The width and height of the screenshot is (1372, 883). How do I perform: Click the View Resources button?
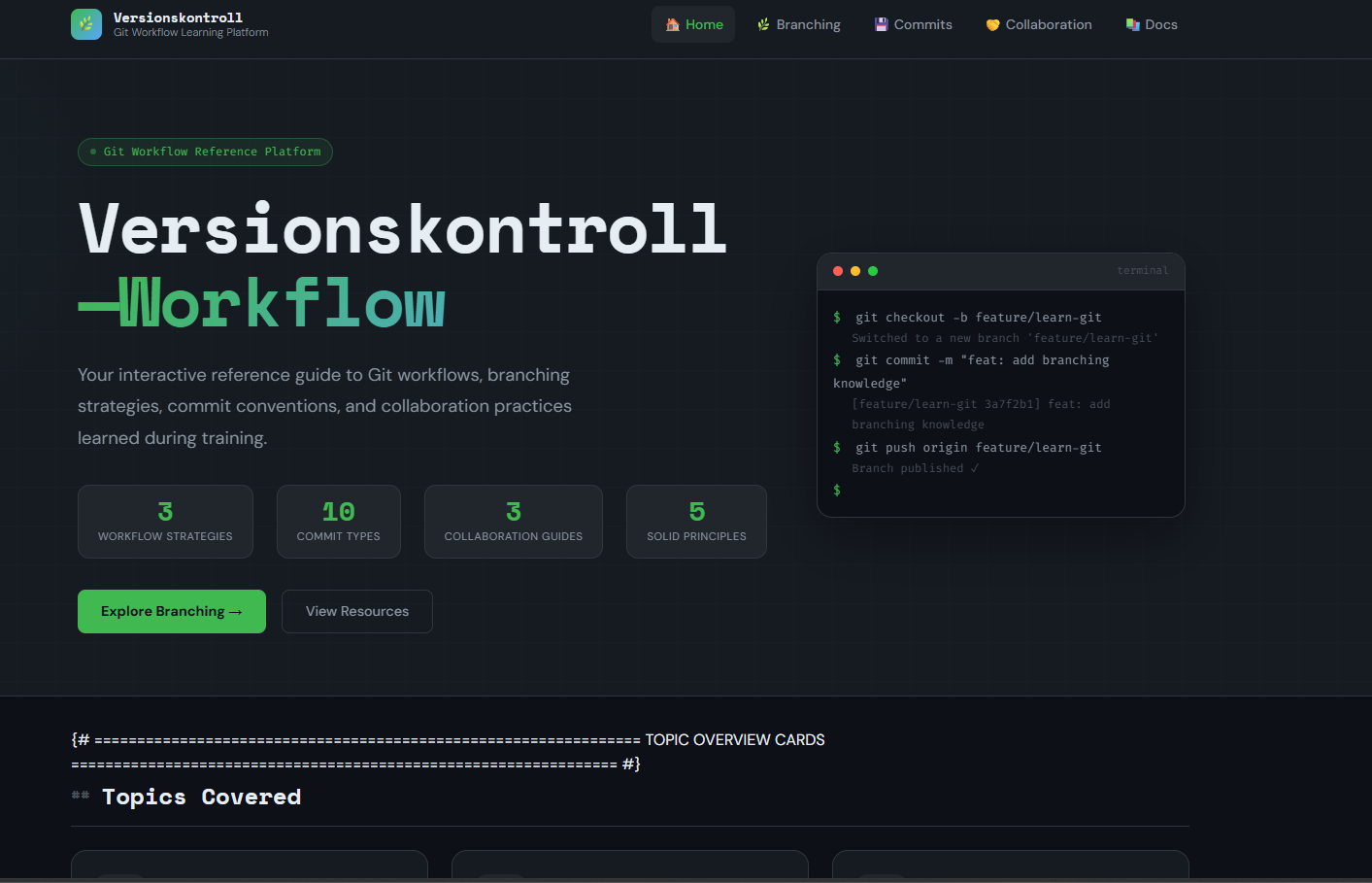357,611
